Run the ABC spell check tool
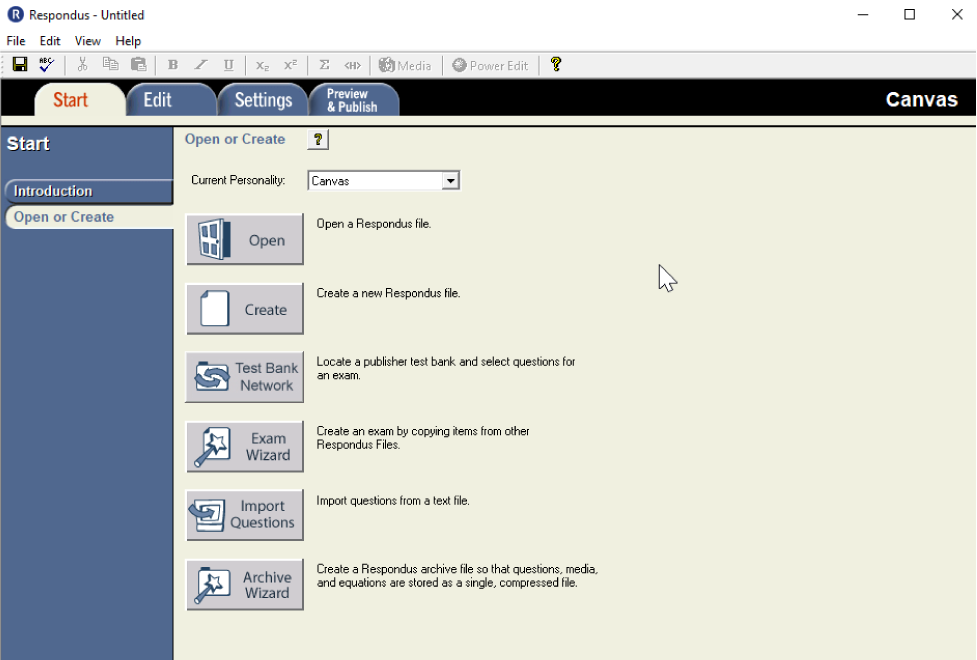The height and width of the screenshot is (660, 977). pos(47,65)
